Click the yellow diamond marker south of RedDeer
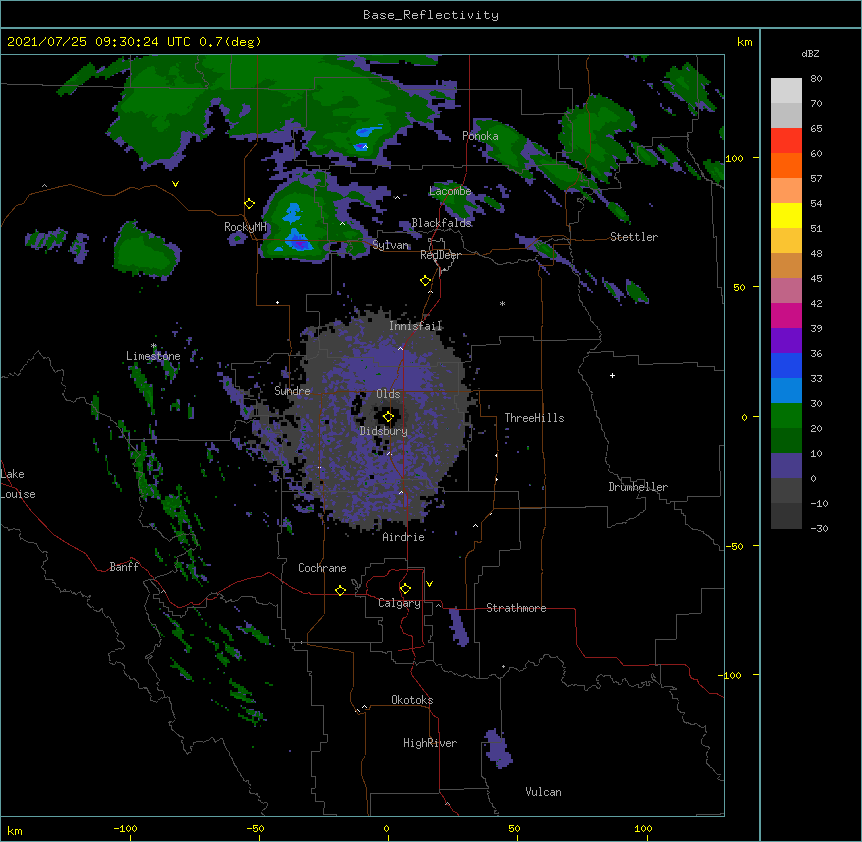The width and height of the screenshot is (862, 842). (x=425, y=281)
